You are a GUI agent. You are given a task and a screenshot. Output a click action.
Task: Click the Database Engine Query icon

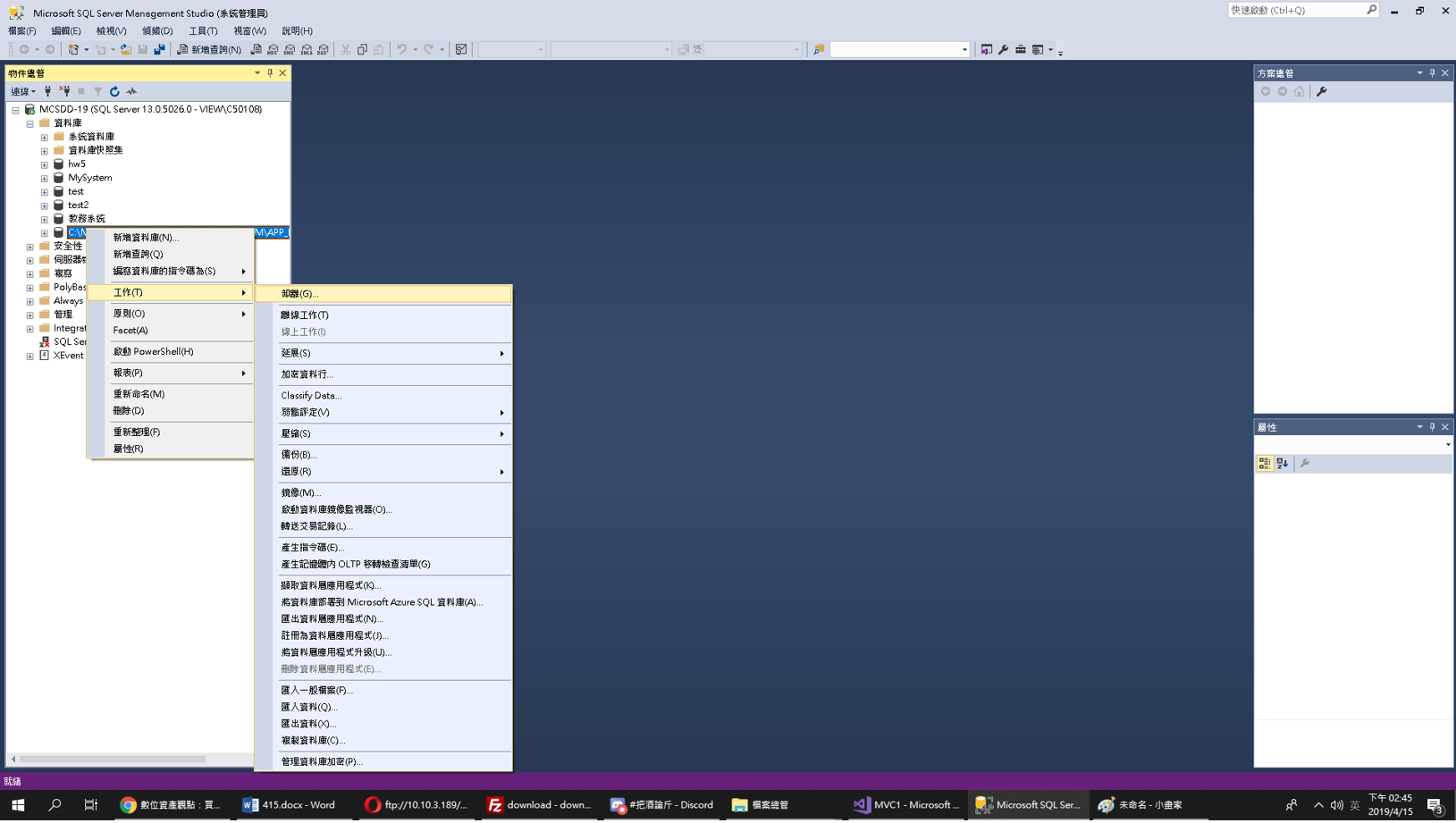257,50
